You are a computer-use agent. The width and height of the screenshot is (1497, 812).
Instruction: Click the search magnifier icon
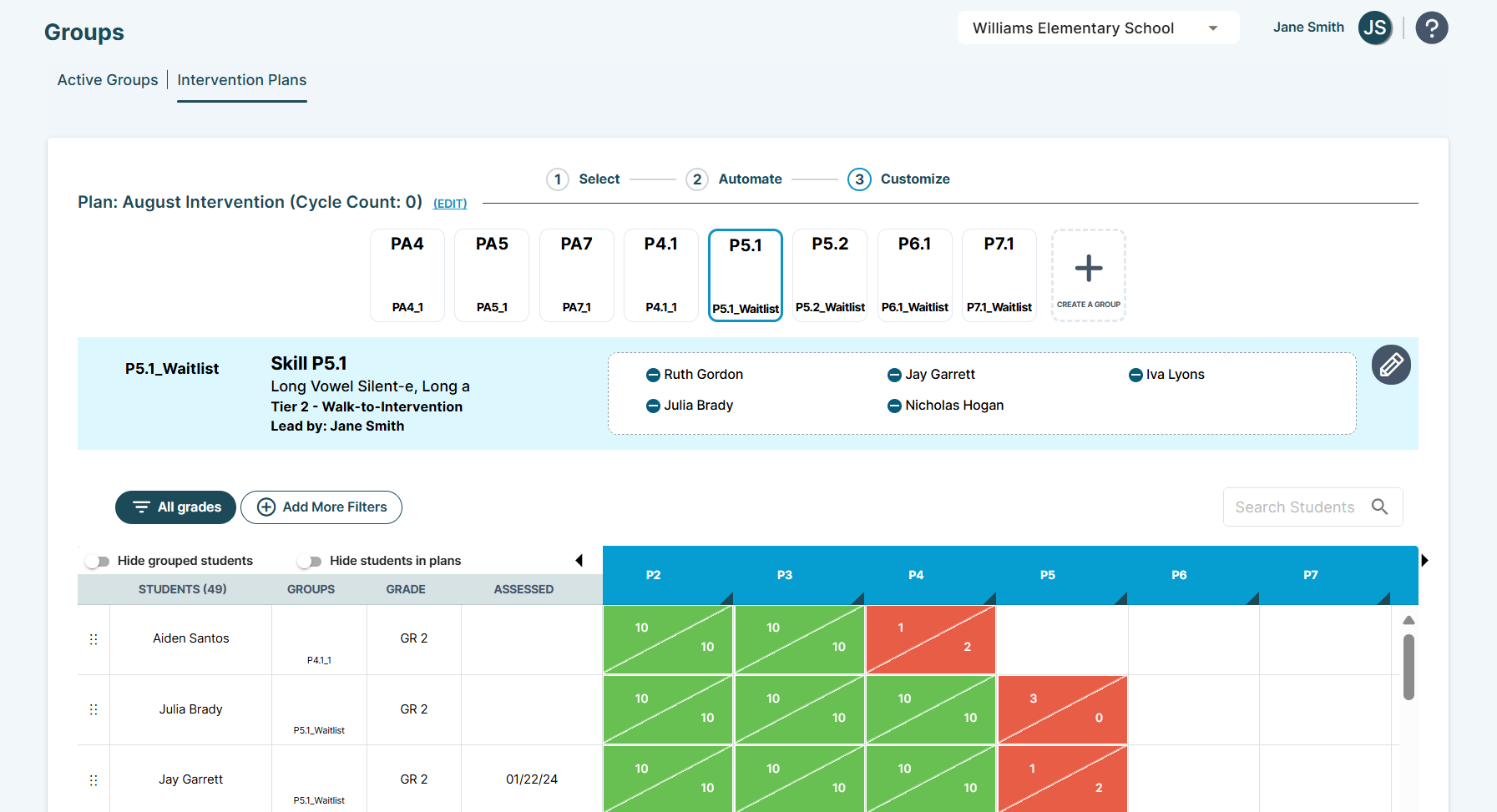pyautogui.click(x=1379, y=507)
